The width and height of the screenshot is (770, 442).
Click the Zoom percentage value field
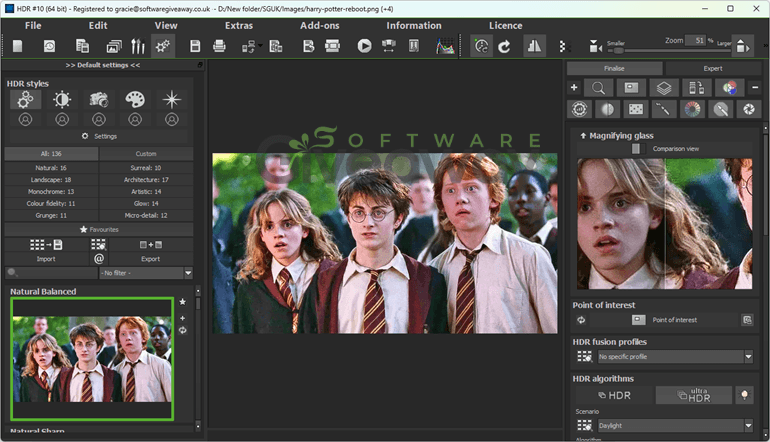pos(695,40)
